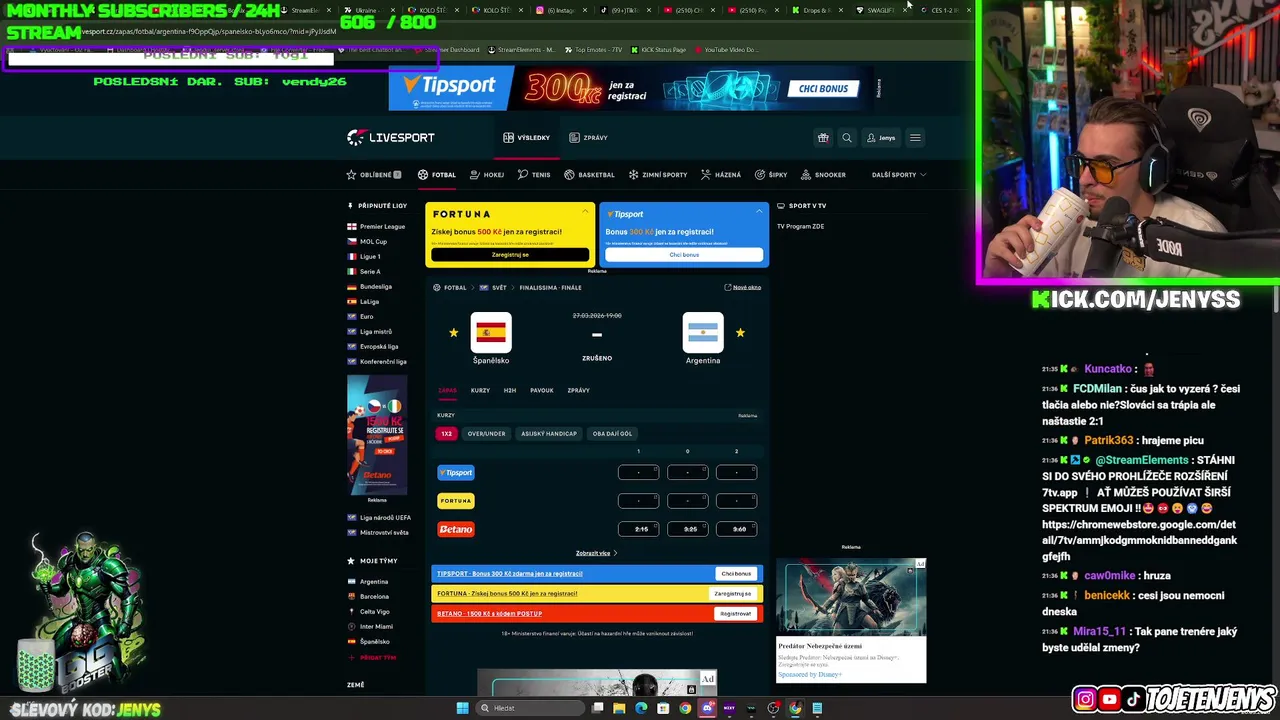The height and width of the screenshot is (720, 1280).
Task: Open Discord from taskbar
Action: coord(707,708)
